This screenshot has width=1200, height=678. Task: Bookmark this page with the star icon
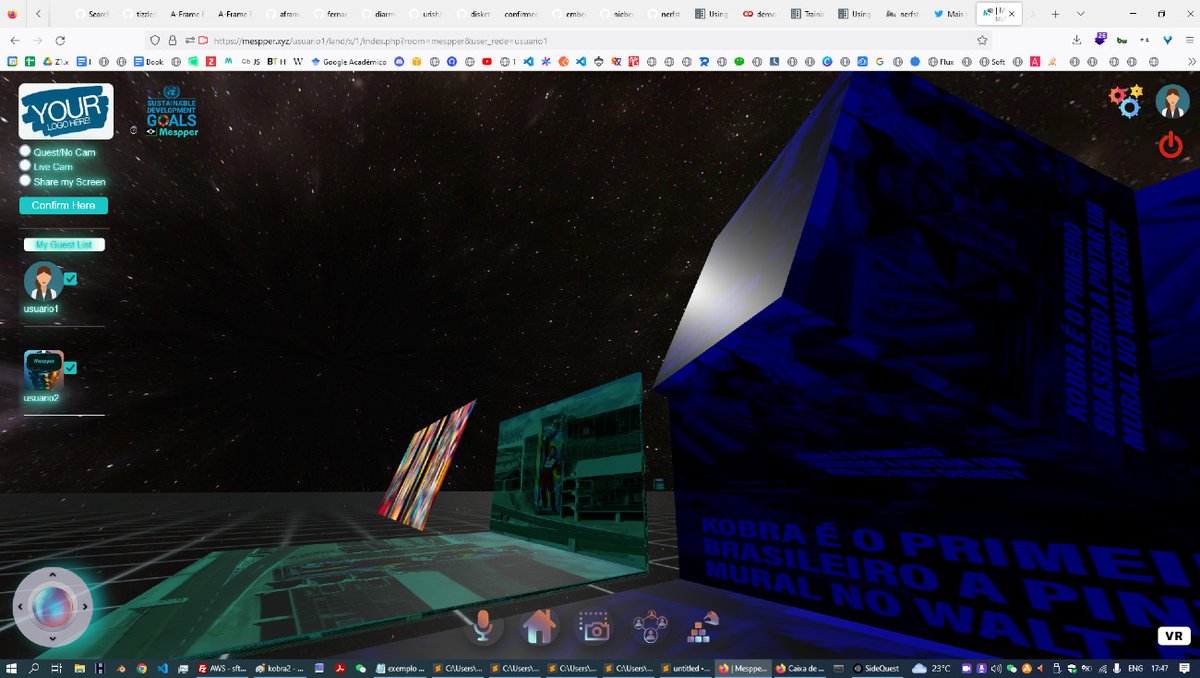(x=982, y=40)
